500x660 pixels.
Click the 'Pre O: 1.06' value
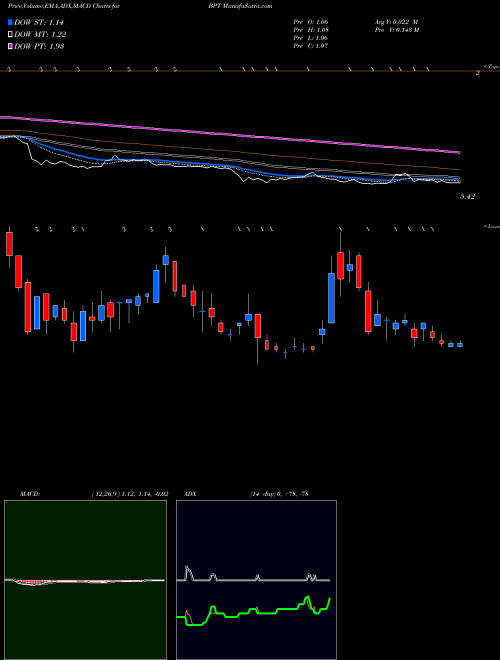[311, 21]
